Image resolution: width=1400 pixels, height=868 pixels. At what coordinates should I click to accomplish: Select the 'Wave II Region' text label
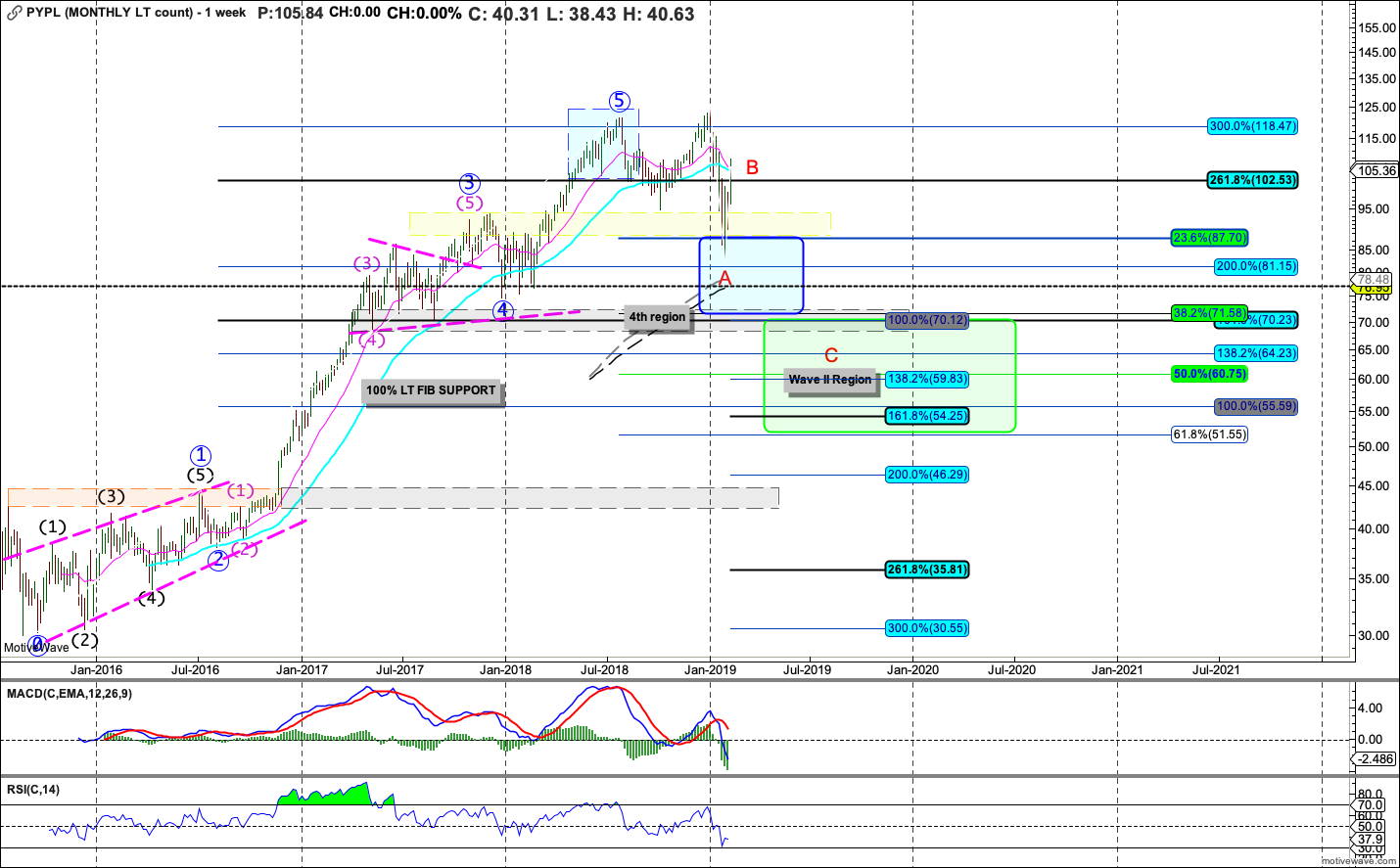click(x=829, y=380)
